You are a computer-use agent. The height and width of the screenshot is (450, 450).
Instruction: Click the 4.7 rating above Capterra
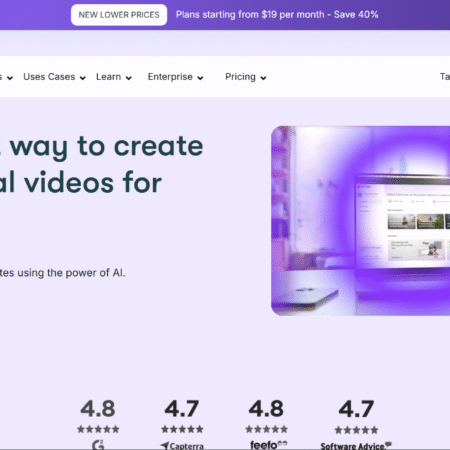(182, 409)
